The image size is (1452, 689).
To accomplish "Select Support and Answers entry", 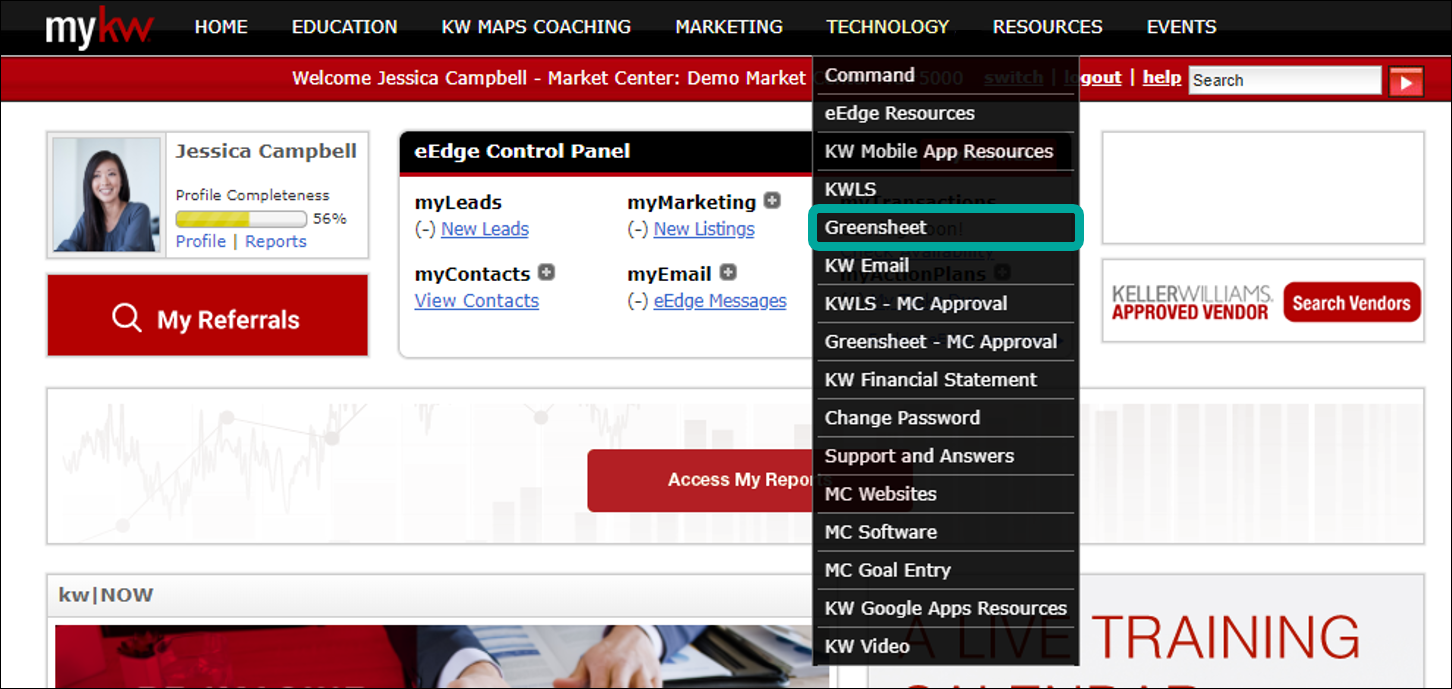I will click(x=946, y=455).
